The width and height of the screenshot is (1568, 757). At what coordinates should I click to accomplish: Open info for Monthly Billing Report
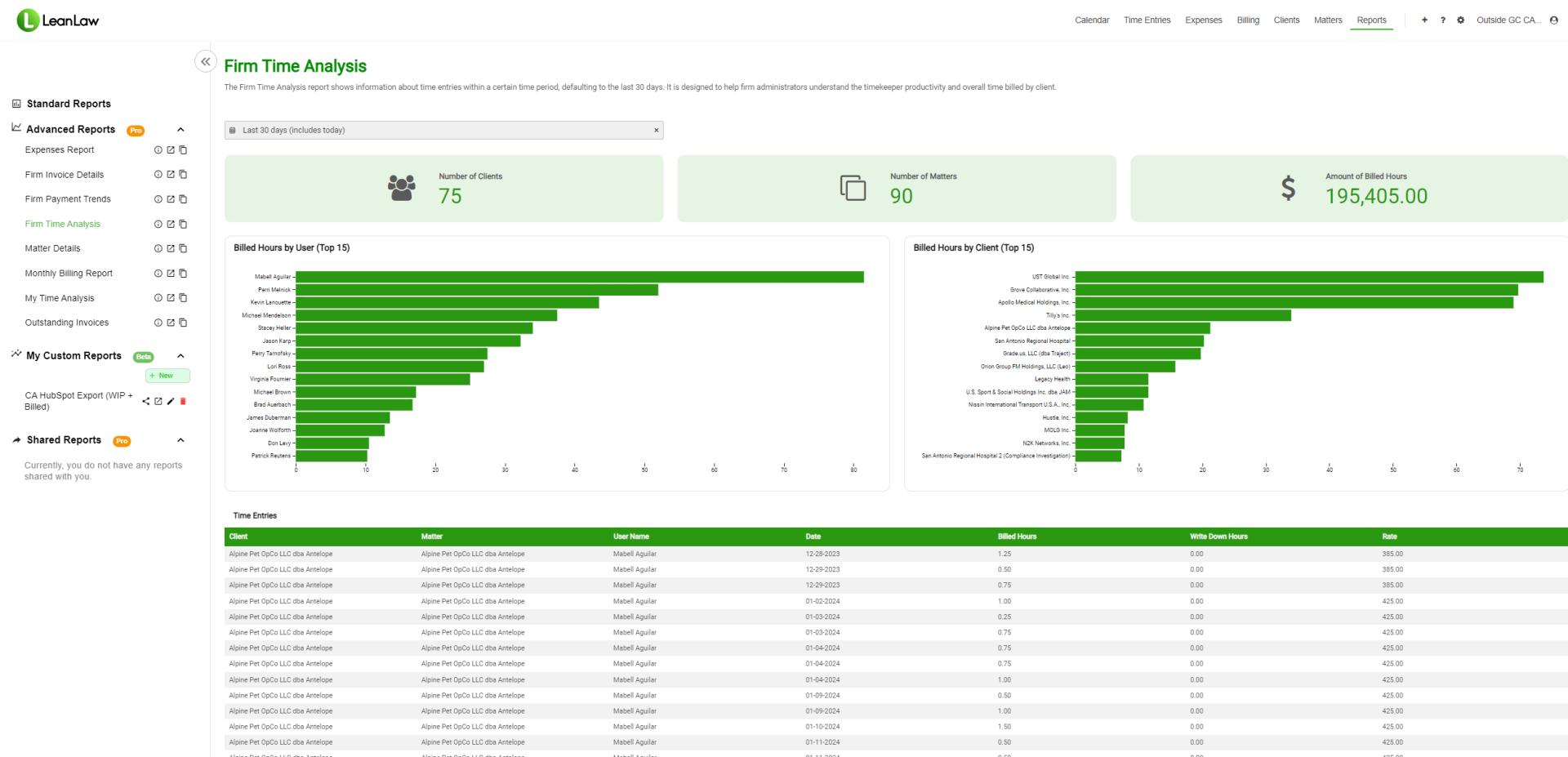pos(158,273)
